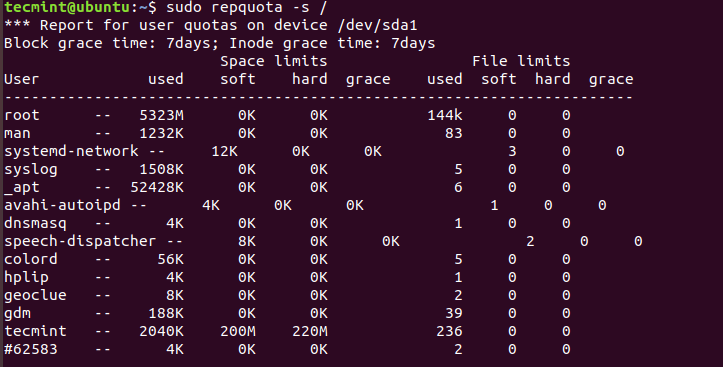Image resolution: width=723 pixels, height=367 pixels.
Task: Click the tecmint@ubuntu prompt text
Action: point(67,6)
